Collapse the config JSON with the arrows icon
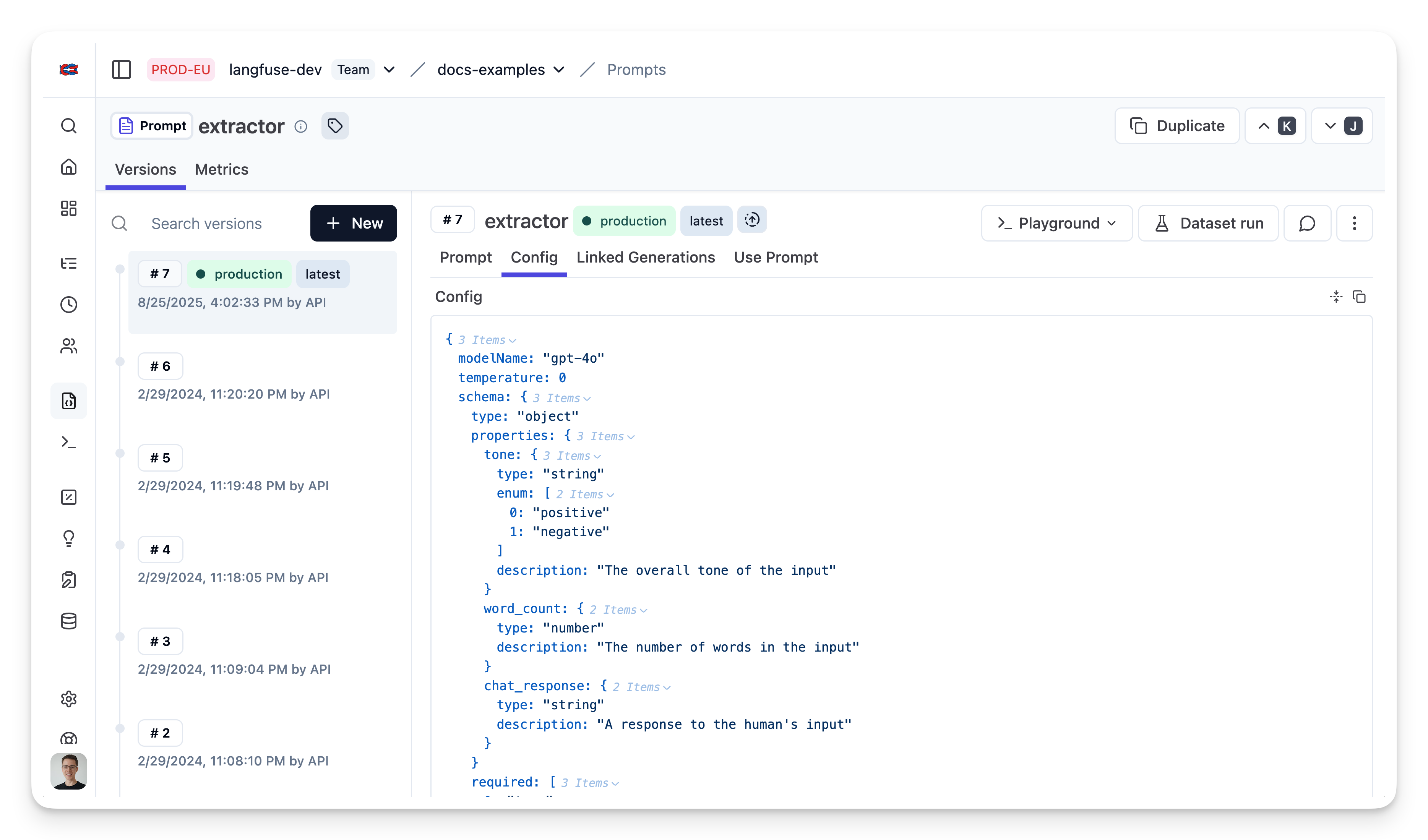The height and width of the screenshot is (840, 1428). coord(1336,297)
